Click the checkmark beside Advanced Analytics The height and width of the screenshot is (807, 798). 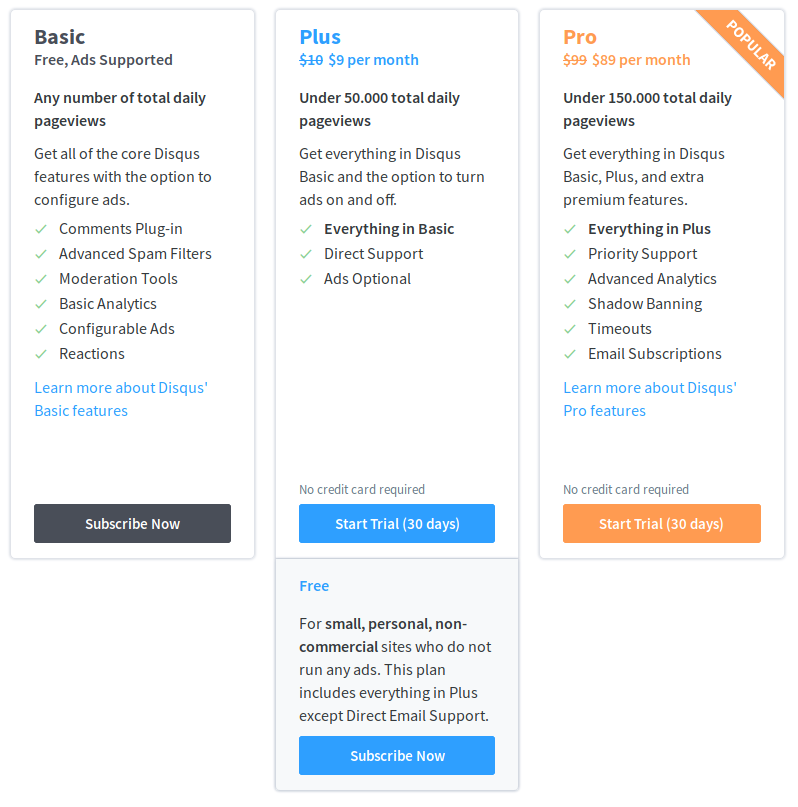coord(570,278)
